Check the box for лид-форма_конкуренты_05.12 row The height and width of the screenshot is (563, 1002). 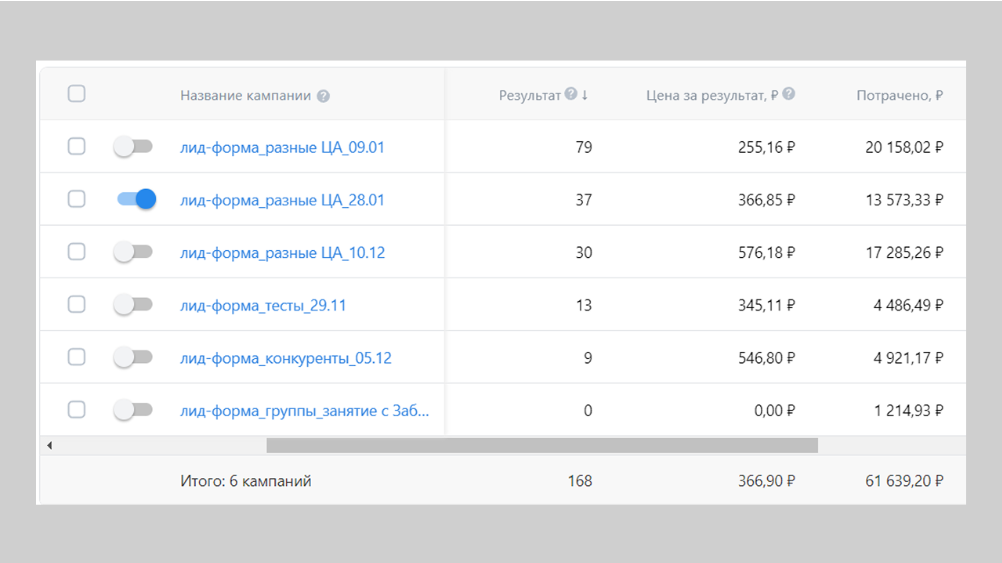[x=76, y=357]
